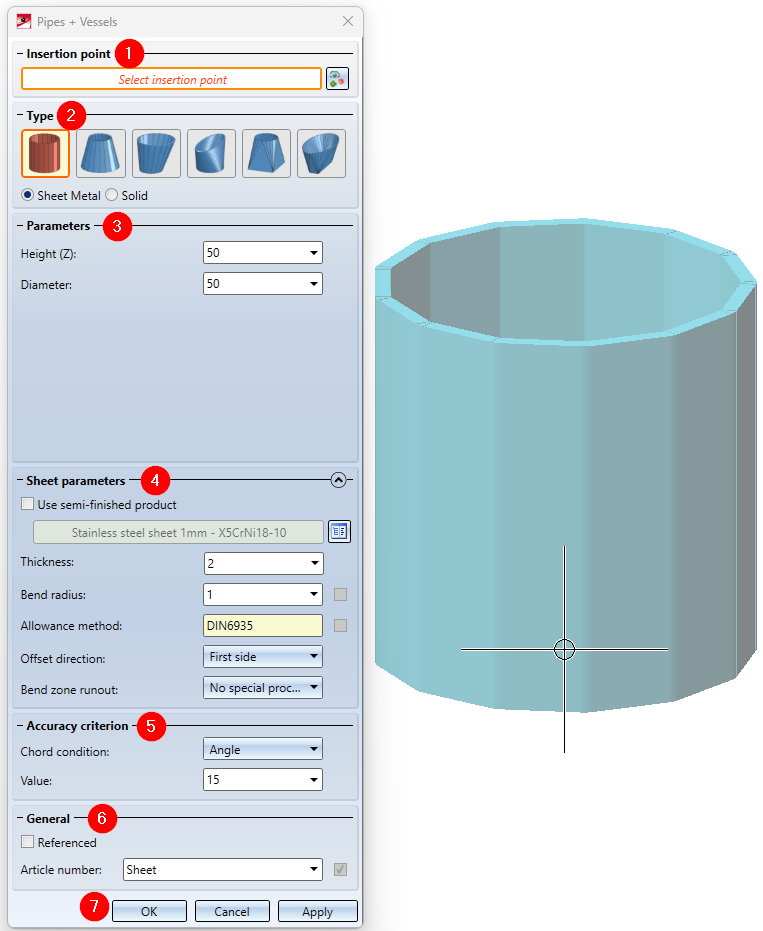Click the Cancel button
The image size is (763, 931).
232,911
